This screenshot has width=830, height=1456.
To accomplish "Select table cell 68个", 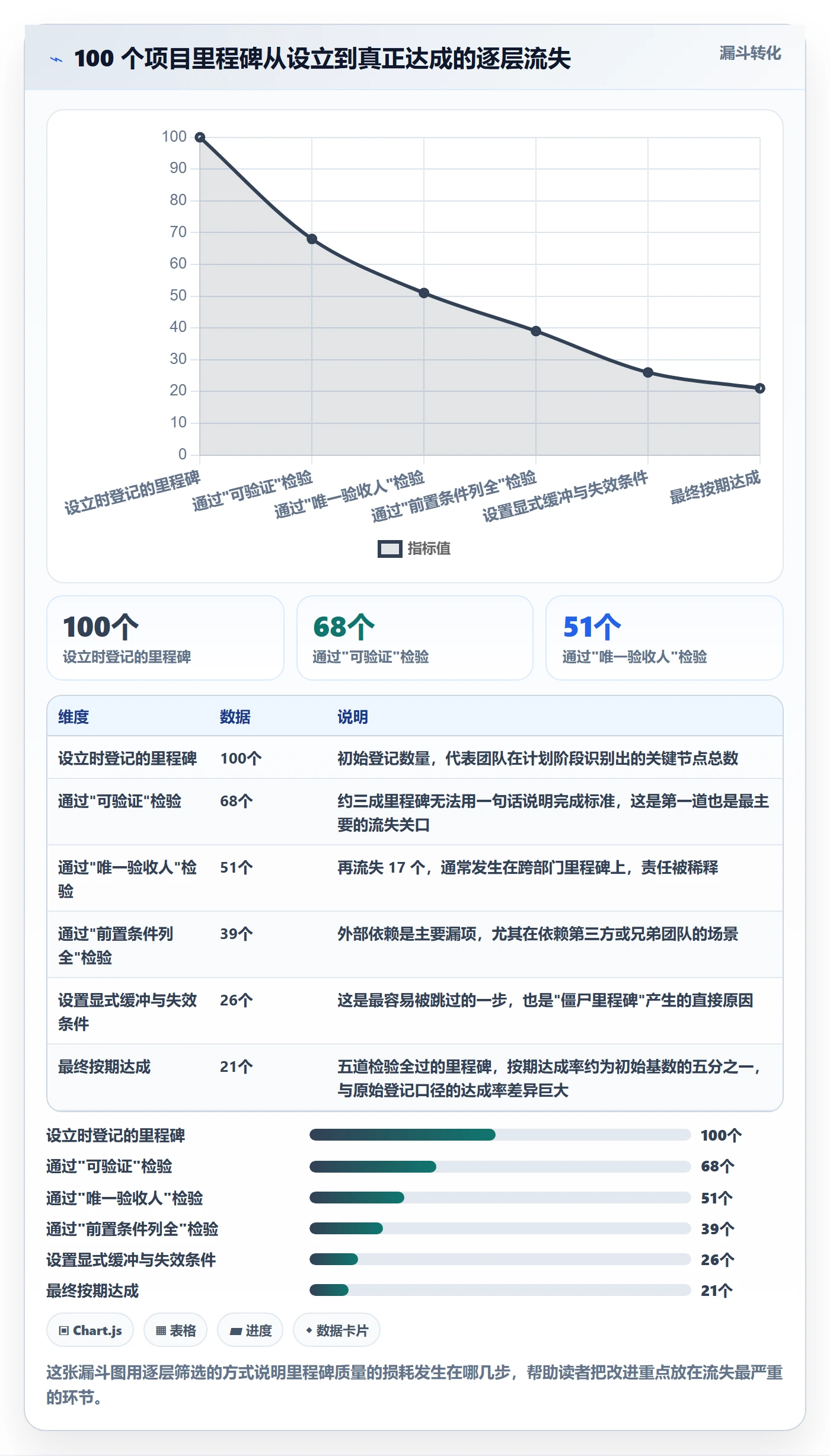I will [237, 801].
